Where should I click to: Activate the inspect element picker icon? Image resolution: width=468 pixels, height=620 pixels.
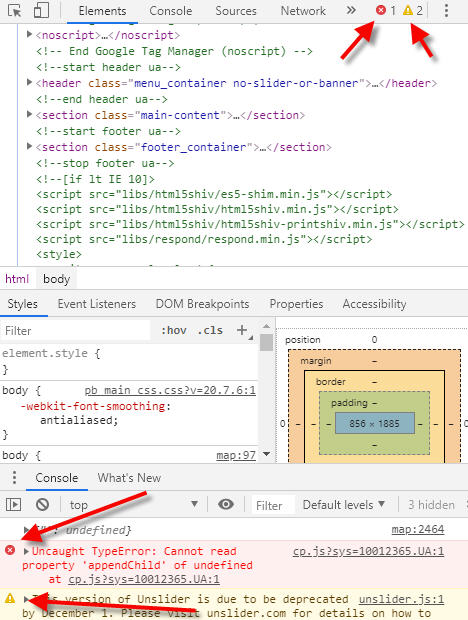(15, 11)
